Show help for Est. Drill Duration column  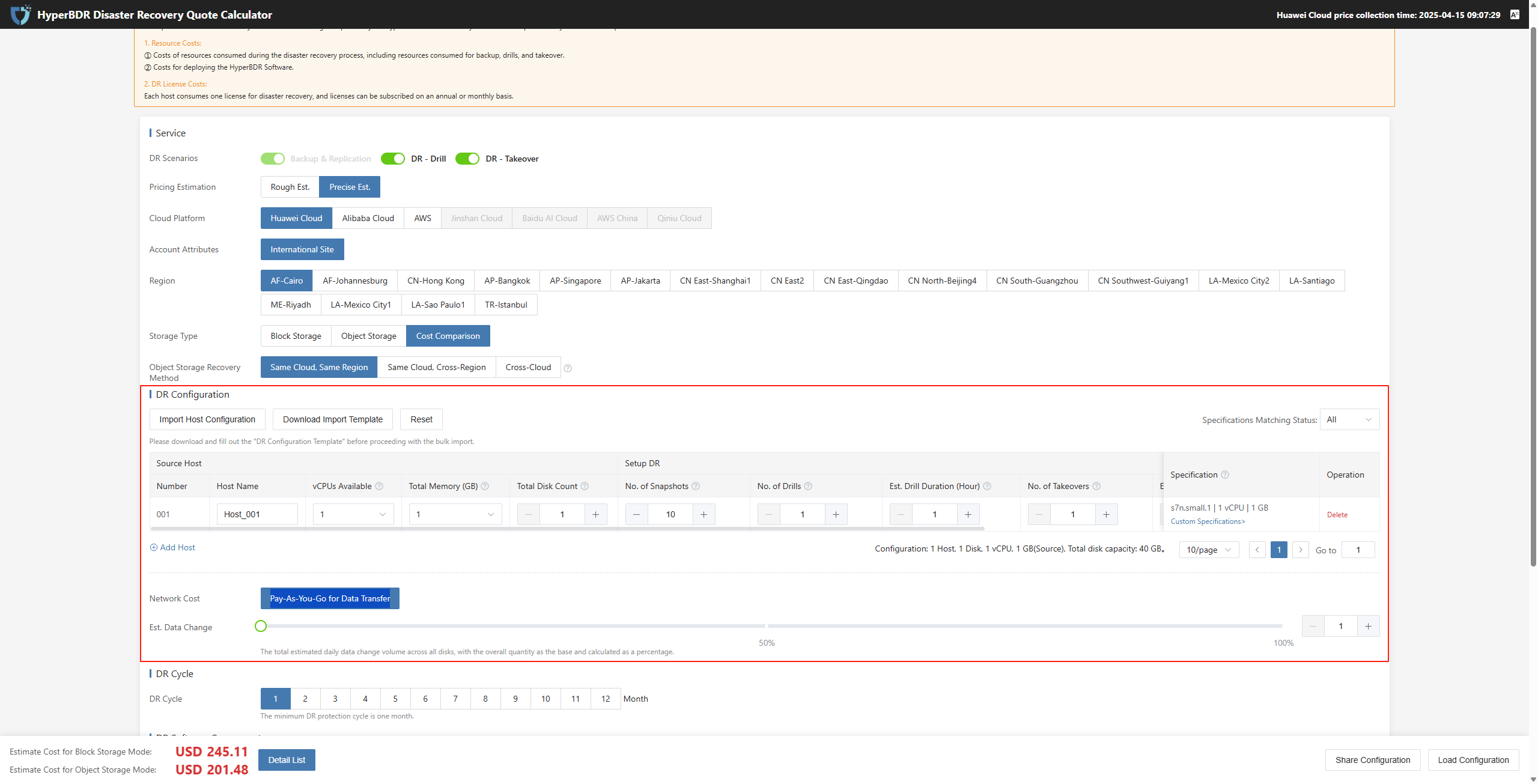coord(987,486)
